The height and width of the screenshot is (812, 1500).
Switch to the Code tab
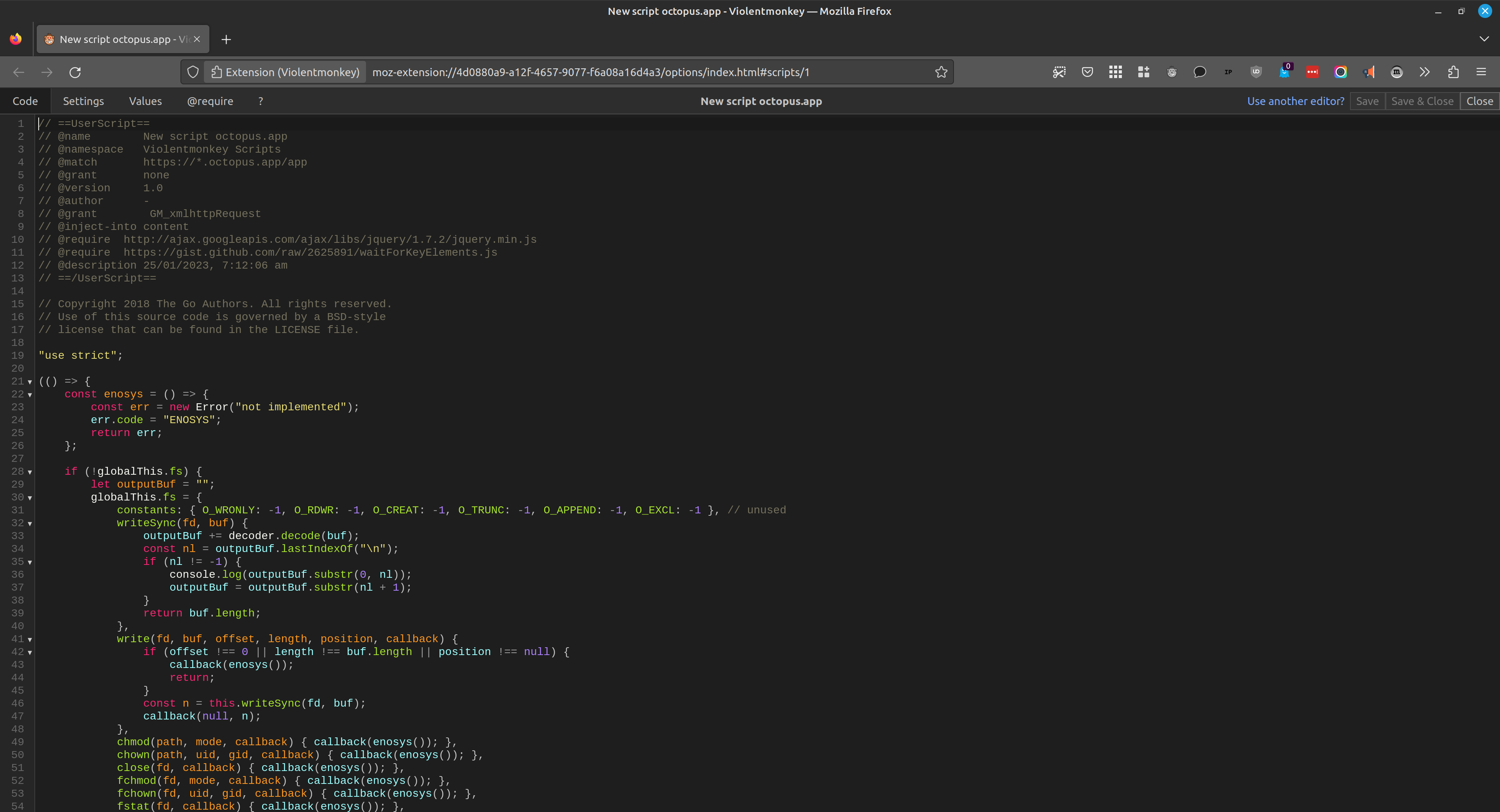click(x=25, y=101)
